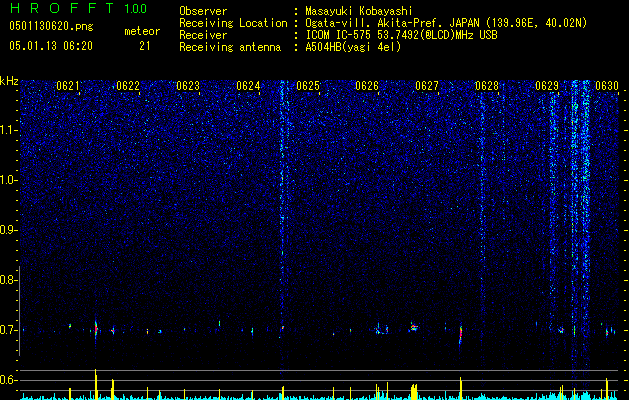Screen dimensions: 629x400
Task: Click the Receiver label
Action: (203, 35)
